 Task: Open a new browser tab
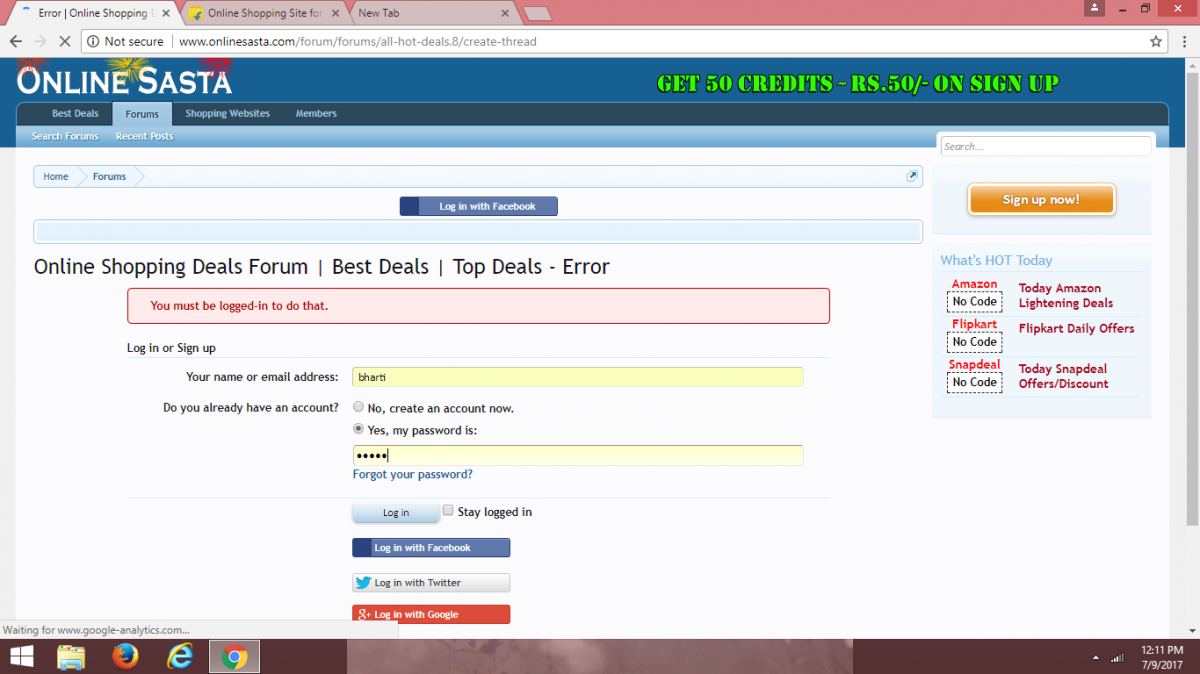pos(538,14)
